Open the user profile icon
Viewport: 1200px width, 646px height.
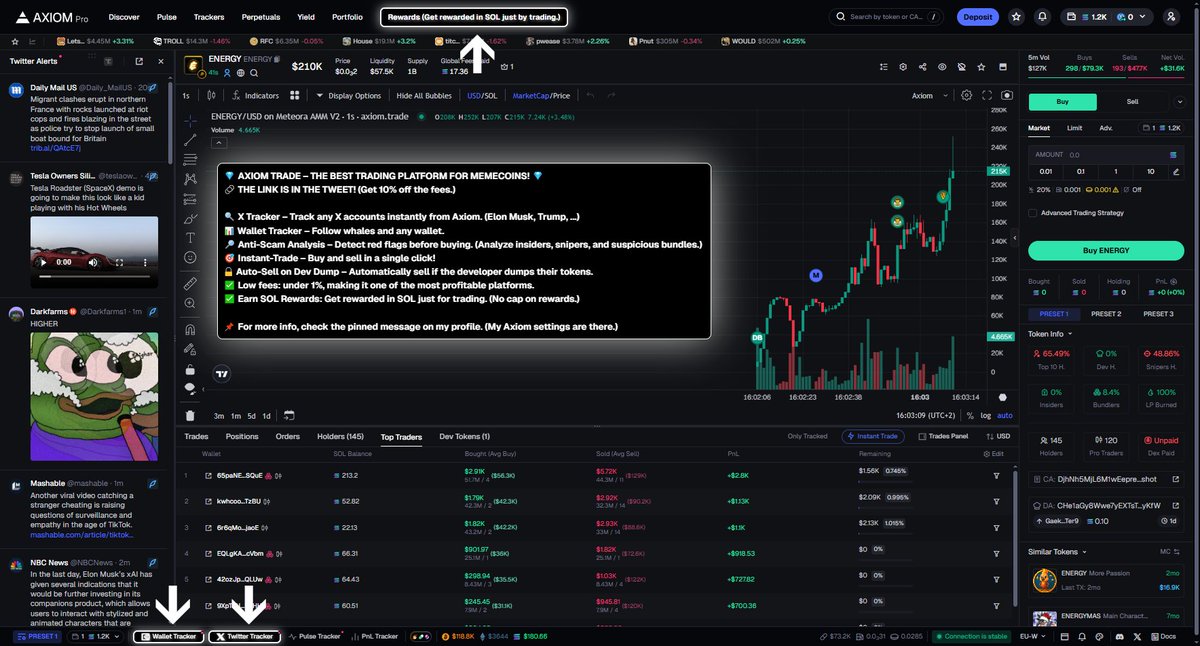click(x=1172, y=17)
